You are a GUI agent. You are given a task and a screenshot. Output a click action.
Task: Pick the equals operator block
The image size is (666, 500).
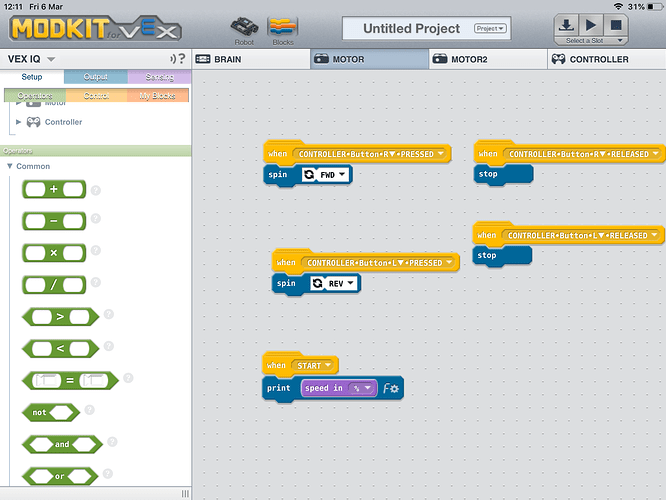pyautogui.click(x=70, y=380)
